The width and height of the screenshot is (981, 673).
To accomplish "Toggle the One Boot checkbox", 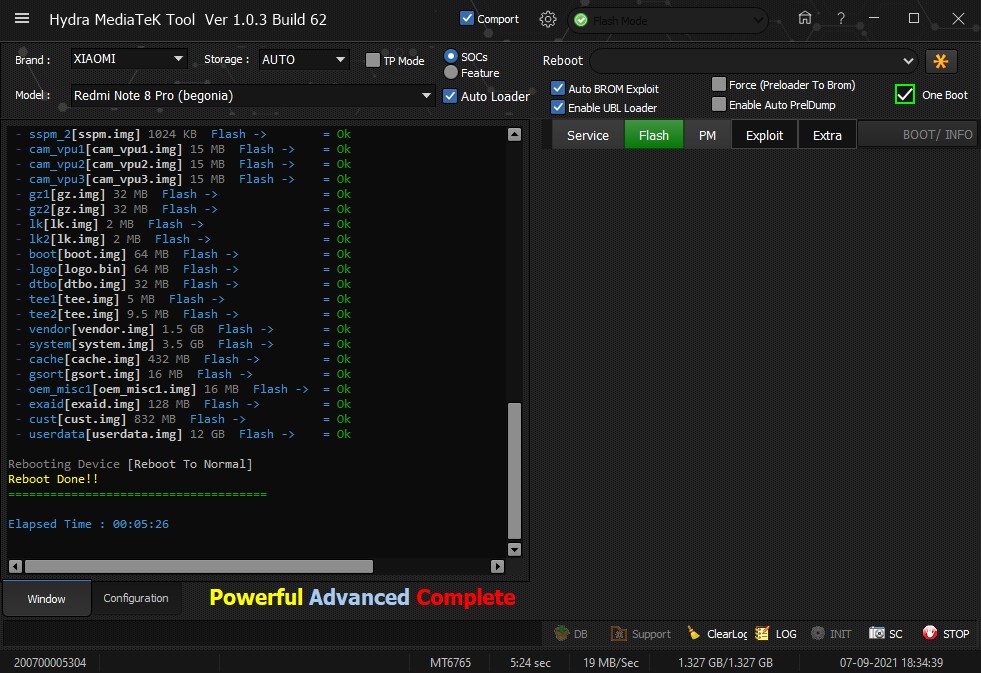I will point(905,94).
